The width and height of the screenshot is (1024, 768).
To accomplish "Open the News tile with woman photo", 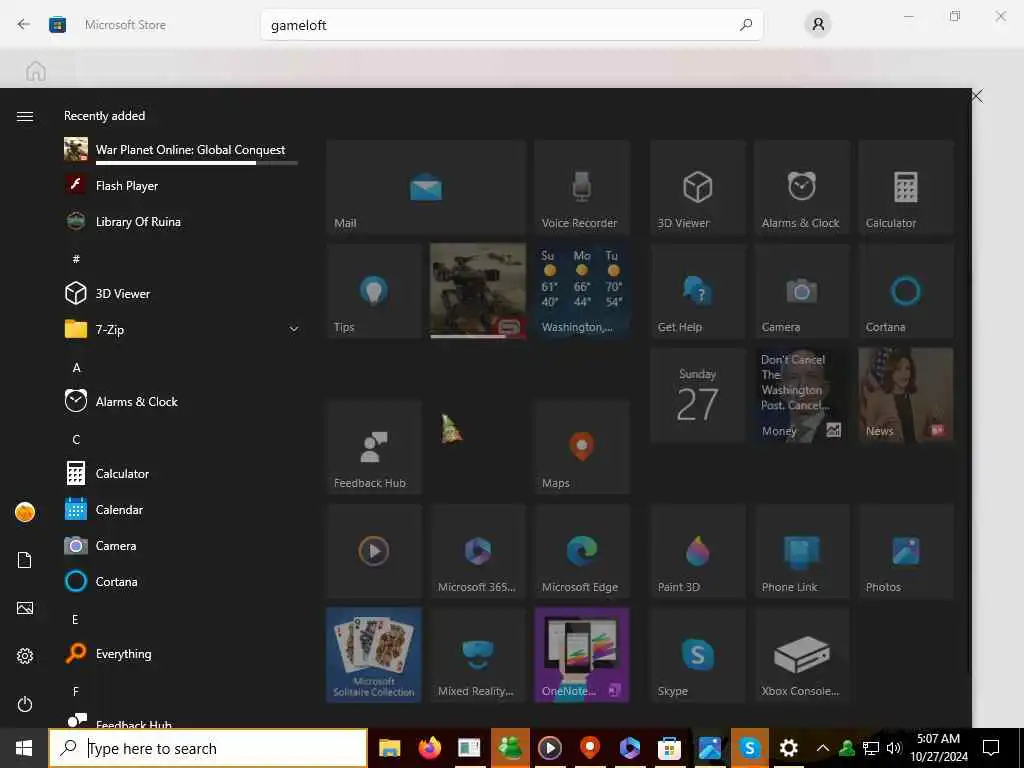I will 906,395.
